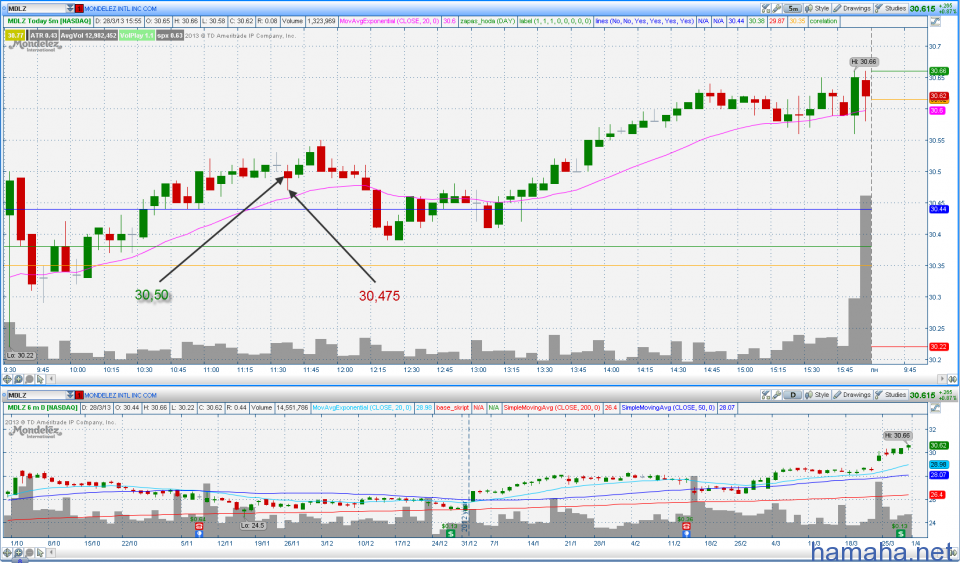Click the earnings phone icon under $0.38

click(686, 526)
